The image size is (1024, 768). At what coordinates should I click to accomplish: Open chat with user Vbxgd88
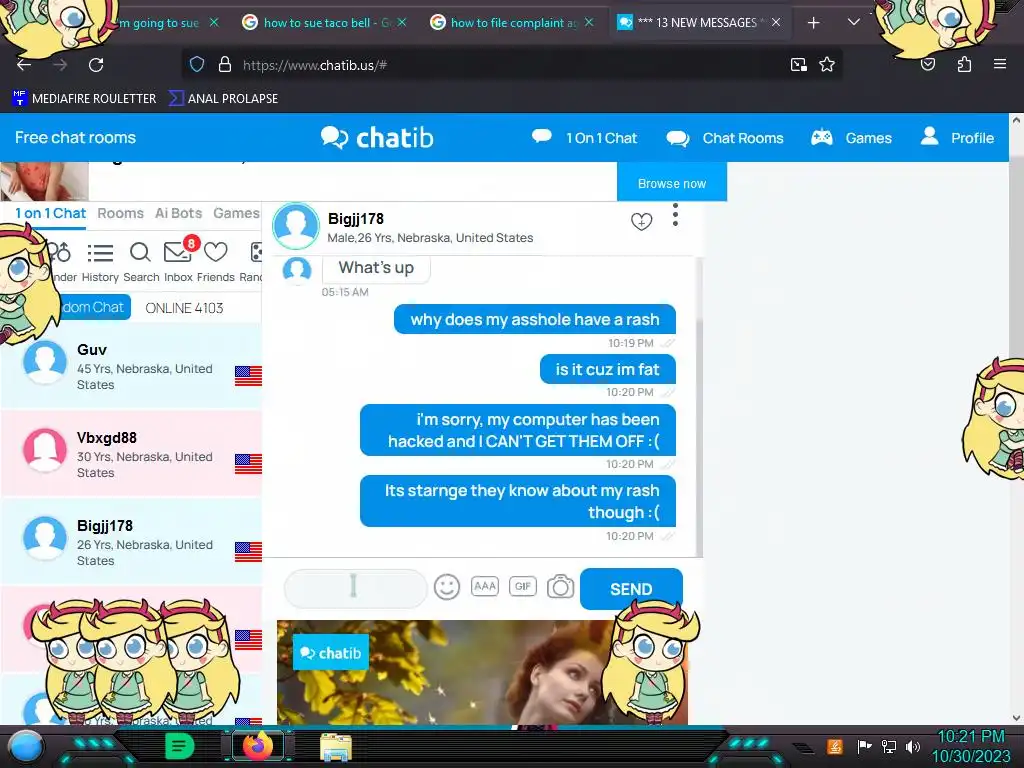(131, 454)
